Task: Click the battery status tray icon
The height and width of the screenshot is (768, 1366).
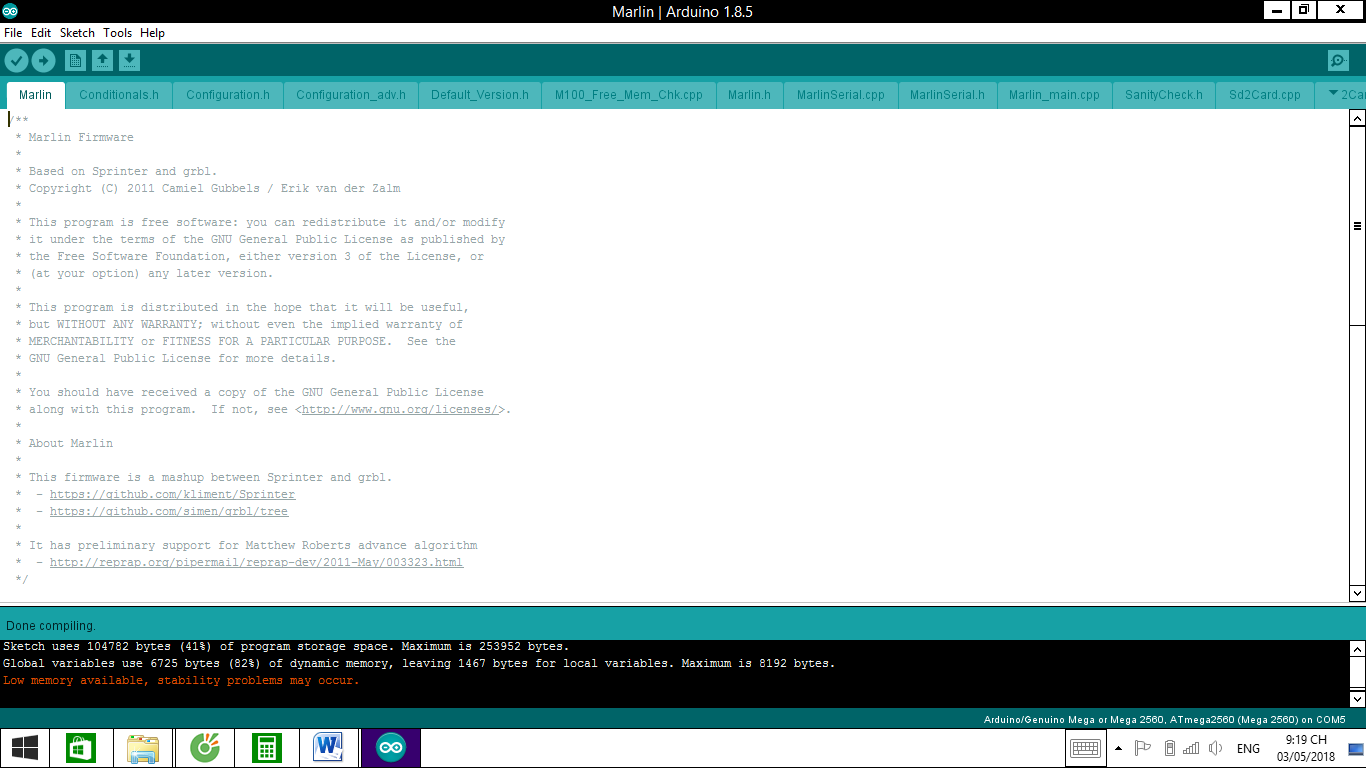Action: tap(1168, 748)
